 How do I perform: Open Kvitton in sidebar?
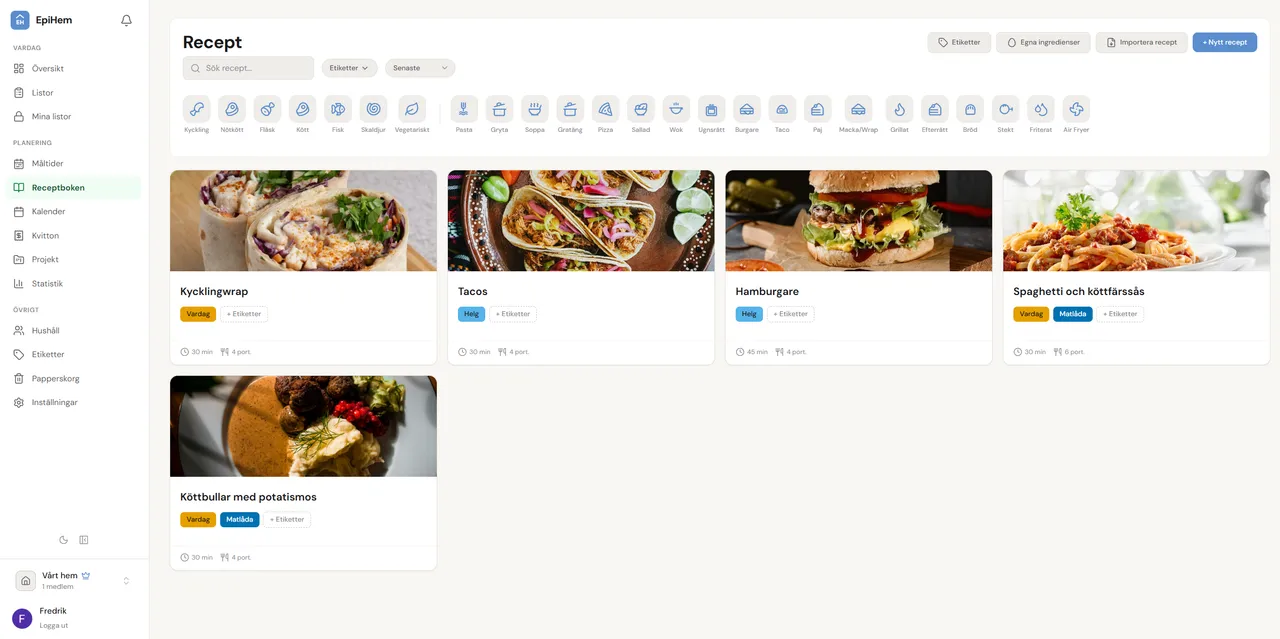74,236
